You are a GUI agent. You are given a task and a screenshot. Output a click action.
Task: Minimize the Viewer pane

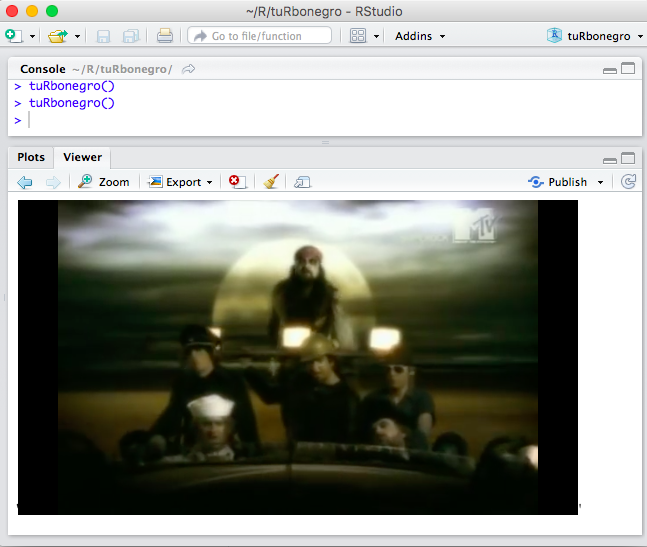(x=610, y=160)
